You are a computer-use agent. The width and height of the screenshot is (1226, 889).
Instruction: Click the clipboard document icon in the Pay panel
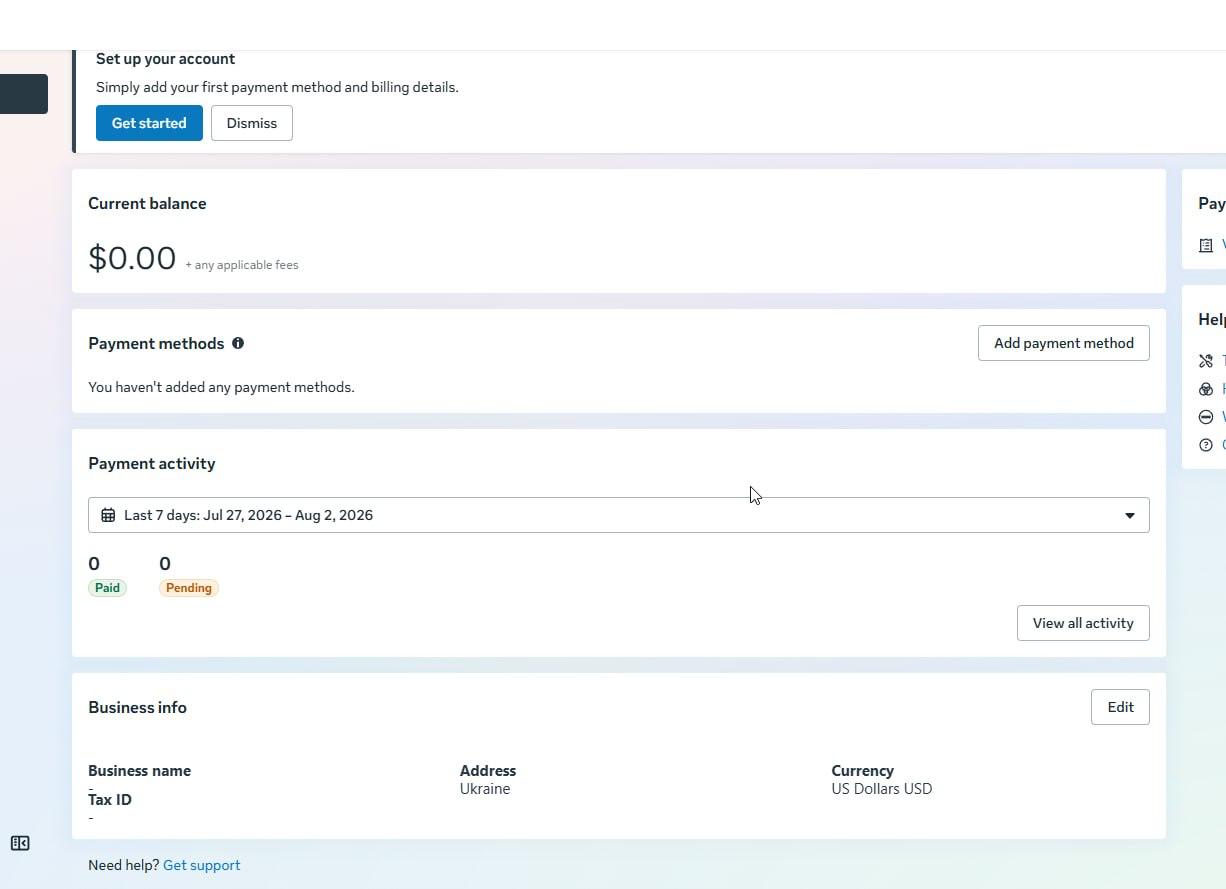pyautogui.click(x=1206, y=245)
